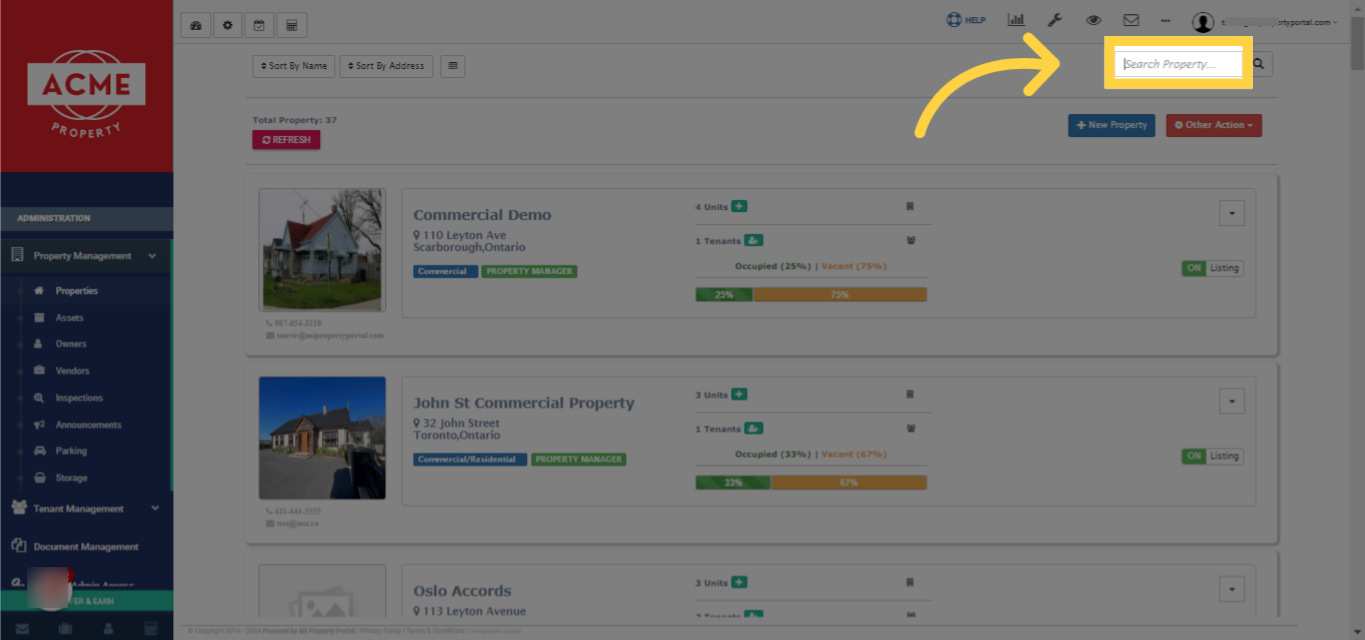Toggle Listing switch for Commercial Demo
This screenshot has width=1365, height=640.
1212,268
